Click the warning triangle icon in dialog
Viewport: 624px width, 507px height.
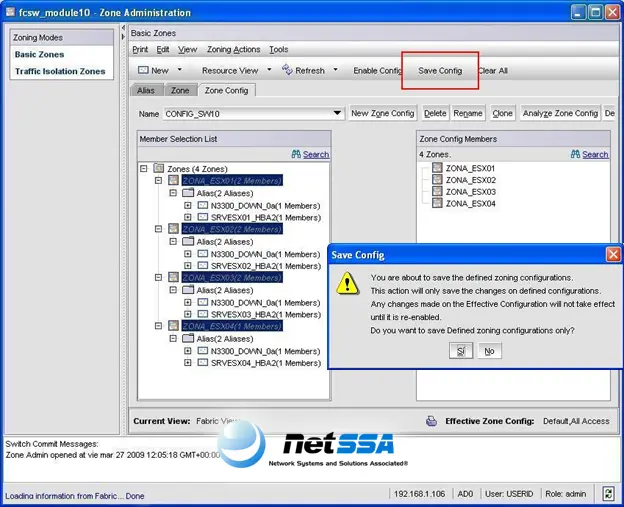pos(347,283)
